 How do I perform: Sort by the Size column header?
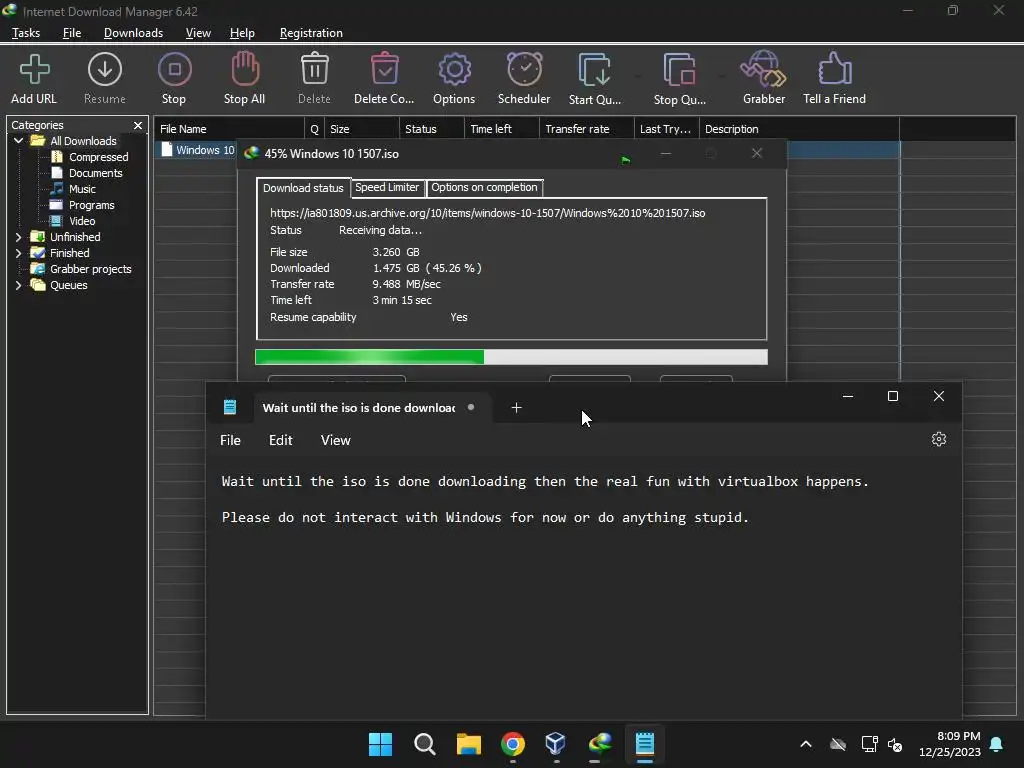pyautogui.click(x=362, y=129)
